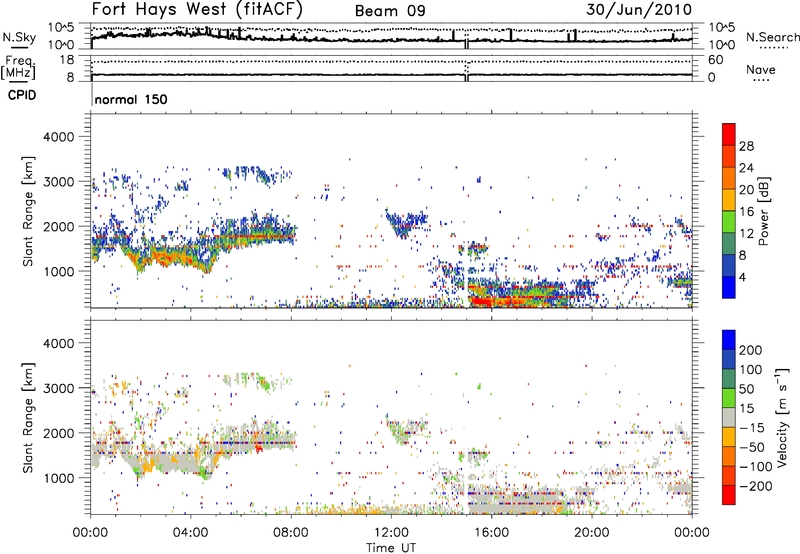The image size is (800, 554).
Task: Click the 'Nave' legend label
Action: [x=761, y=69]
